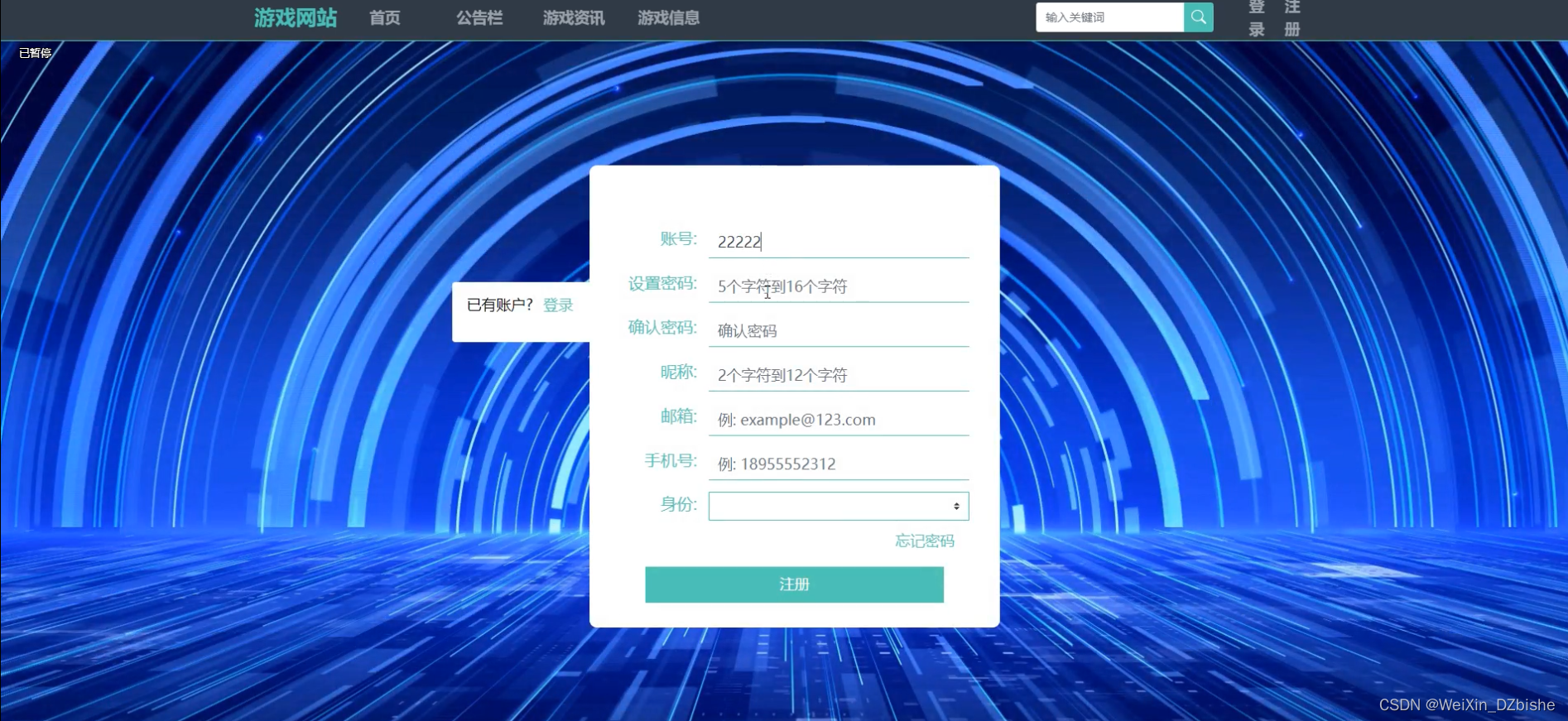
Task: Click the 昵称 input field
Action: pos(839,375)
